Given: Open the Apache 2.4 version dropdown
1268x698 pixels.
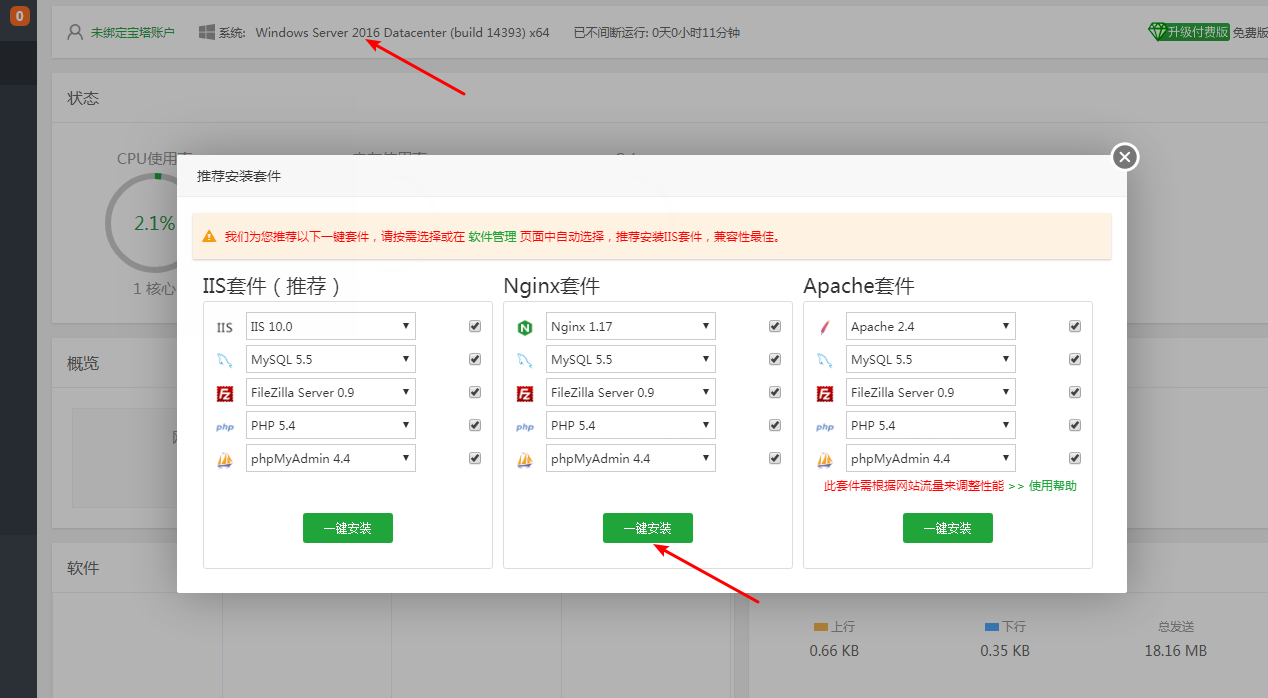Looking at the screenshot, I should click(931, 326).
